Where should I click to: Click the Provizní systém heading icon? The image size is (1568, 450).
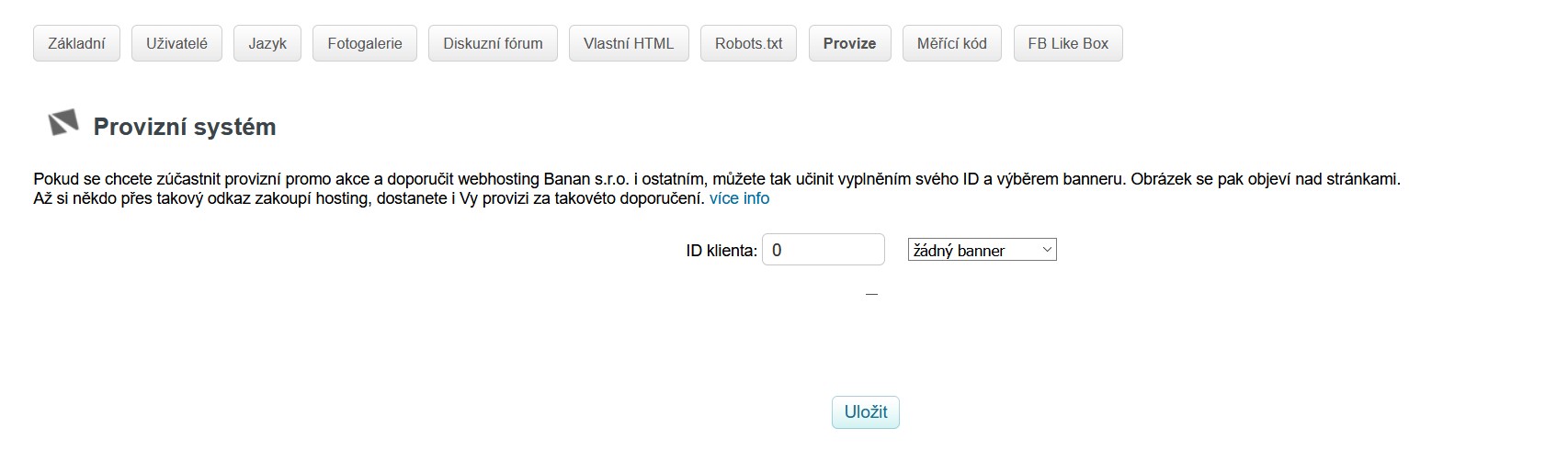[63, 123]
